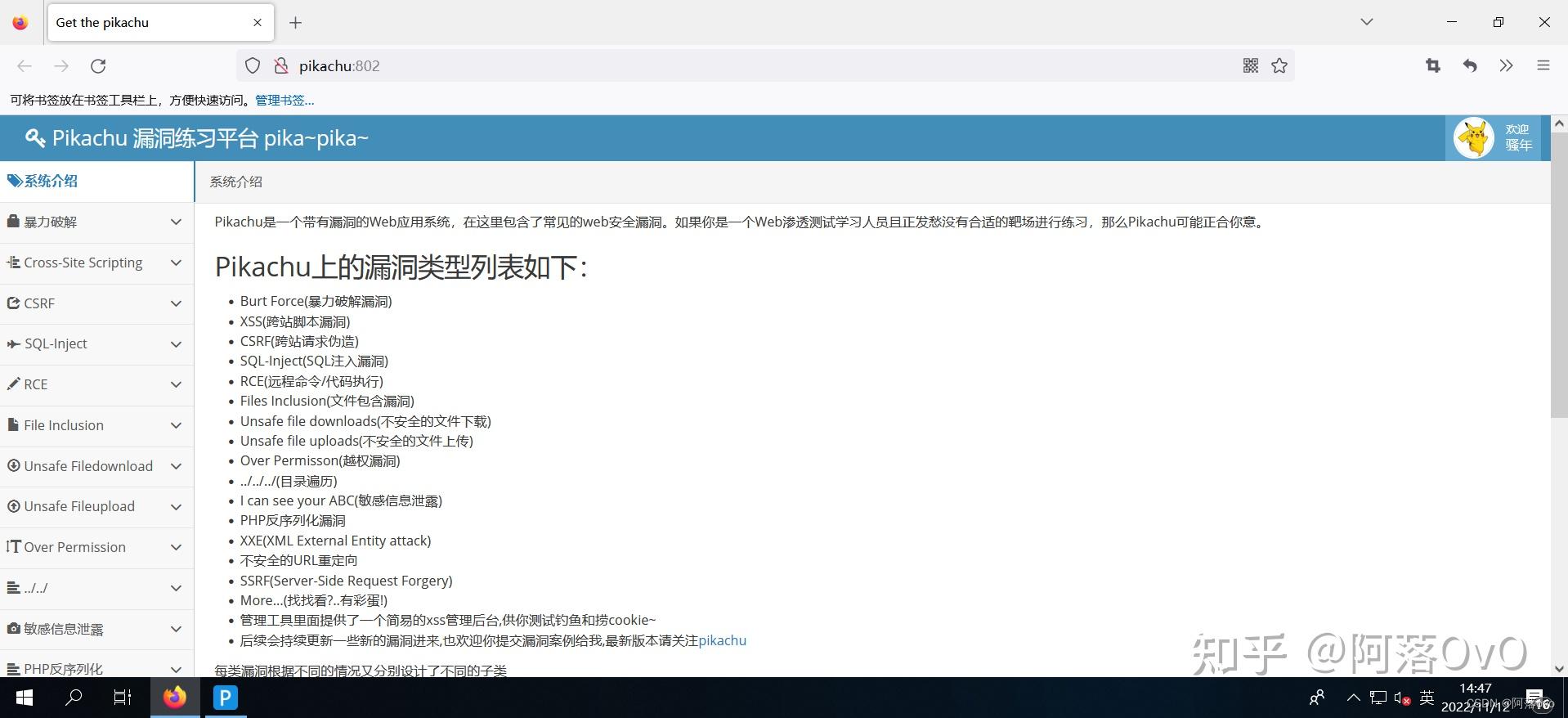Select the ../../ directory traversal menu
The width and height of the screenshot is (1568, 718).
coord(96,588)
